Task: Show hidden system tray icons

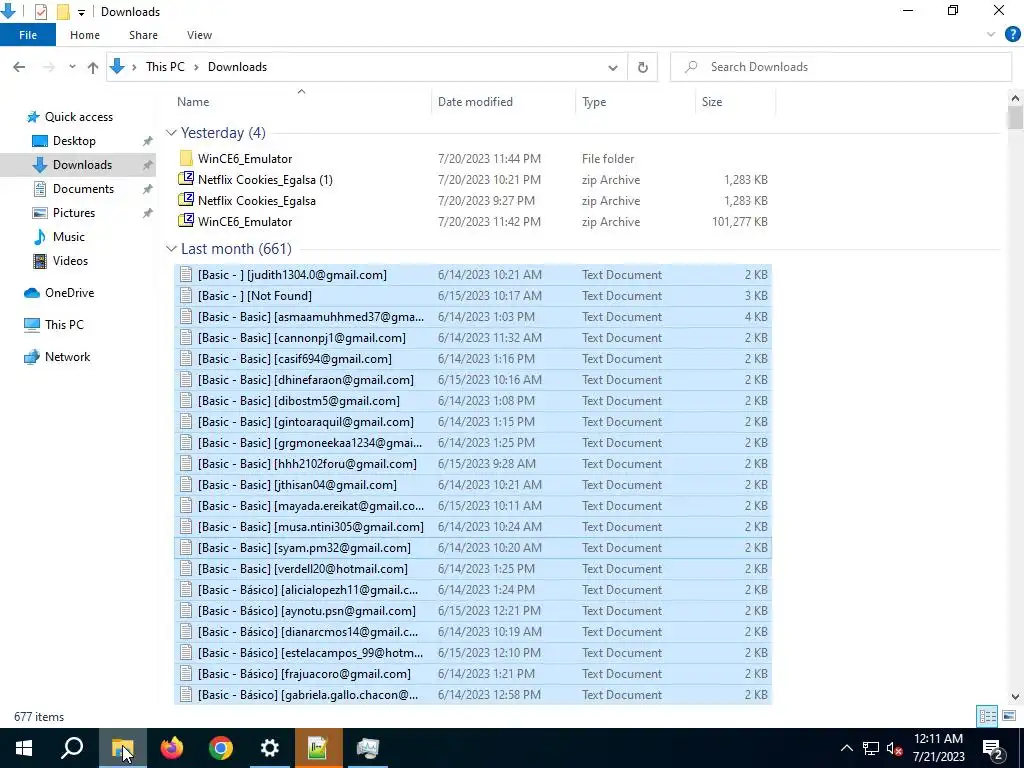Action: 846,748
